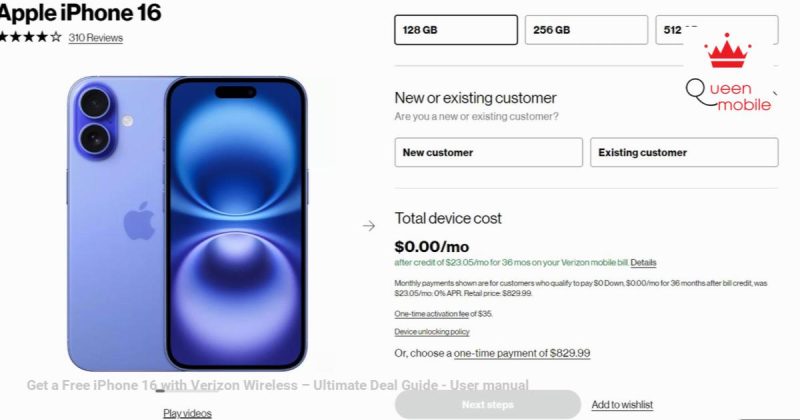This screenshot has width=800, height=420.
Task: Click the iPhone 16 product image
Action: tap(187, 224)
